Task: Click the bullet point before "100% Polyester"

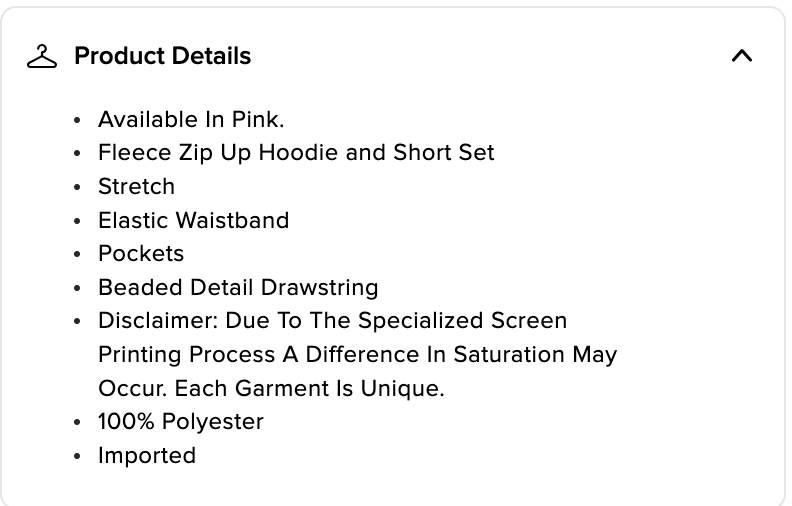Action: point(78,423)
